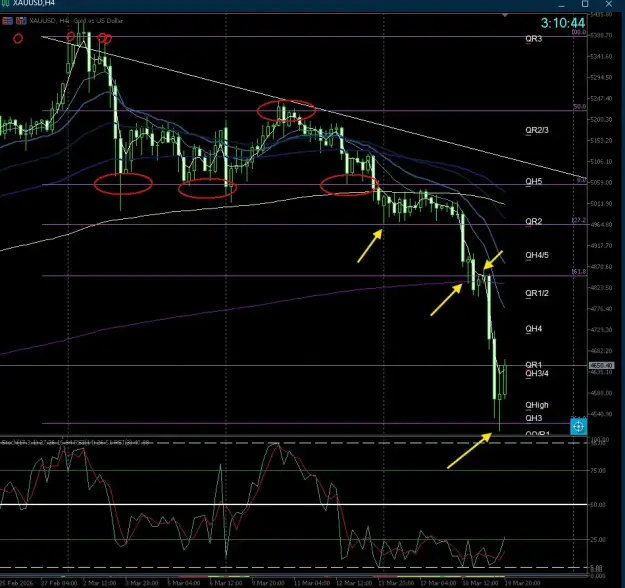Screen dimensions: 625x588
Task: Click the blue crosshair target button
Action: [578, 427]
